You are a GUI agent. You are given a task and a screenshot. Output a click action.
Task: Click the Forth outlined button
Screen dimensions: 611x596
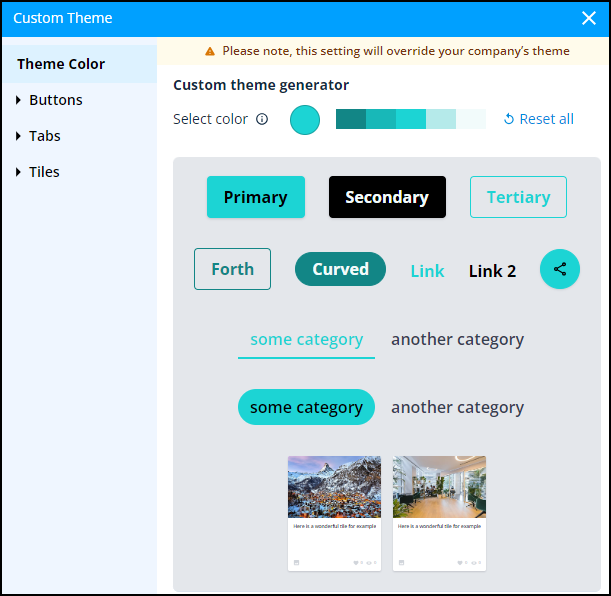point(232,269)
